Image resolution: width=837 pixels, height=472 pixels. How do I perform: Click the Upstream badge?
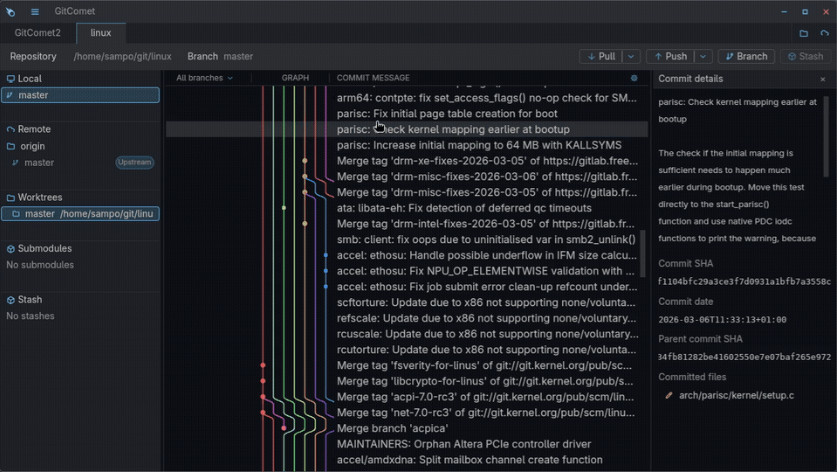[135, 162]
